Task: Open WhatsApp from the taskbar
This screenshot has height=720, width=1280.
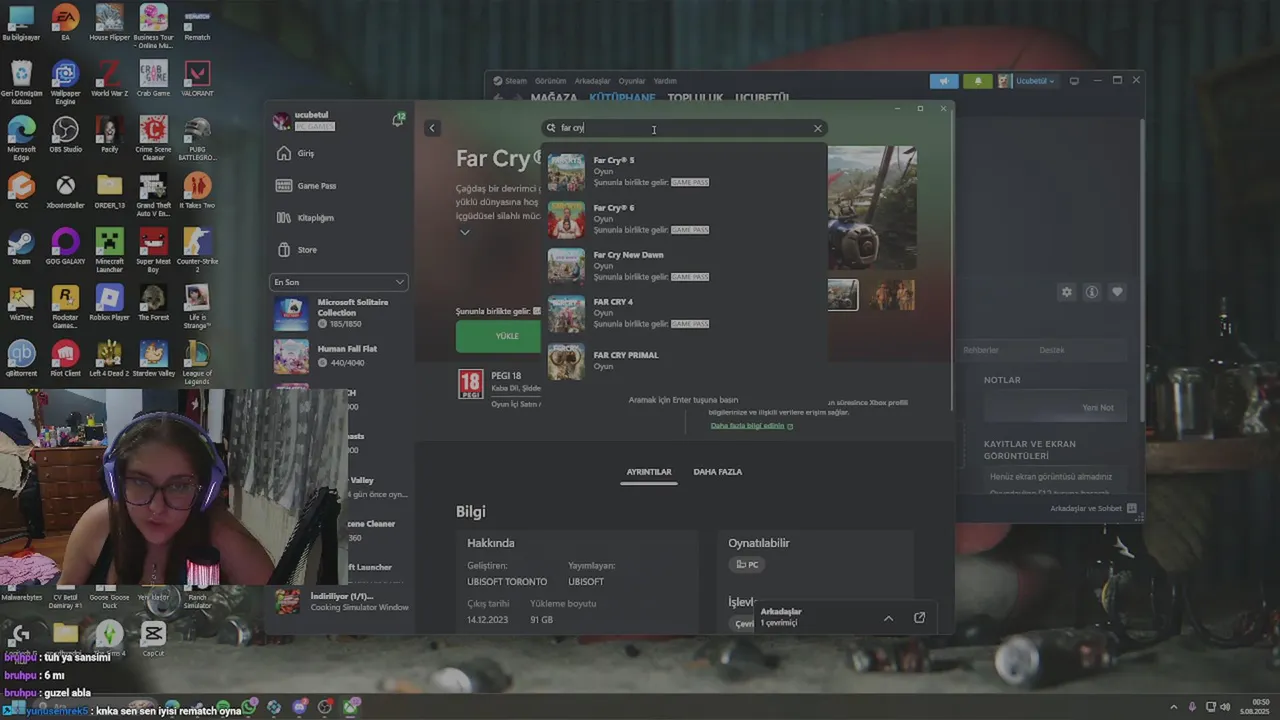Action: point(248,707)
